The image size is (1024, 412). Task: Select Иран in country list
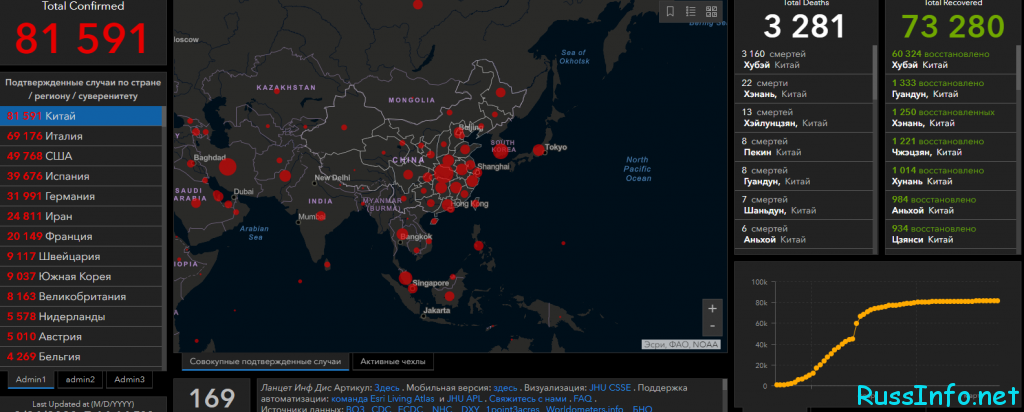pyautogui.click(x=81, y=216)
